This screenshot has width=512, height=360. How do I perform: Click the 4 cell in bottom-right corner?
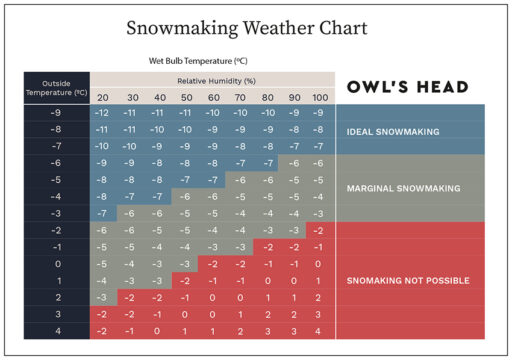pyautogui.click(x=318, y=331)
